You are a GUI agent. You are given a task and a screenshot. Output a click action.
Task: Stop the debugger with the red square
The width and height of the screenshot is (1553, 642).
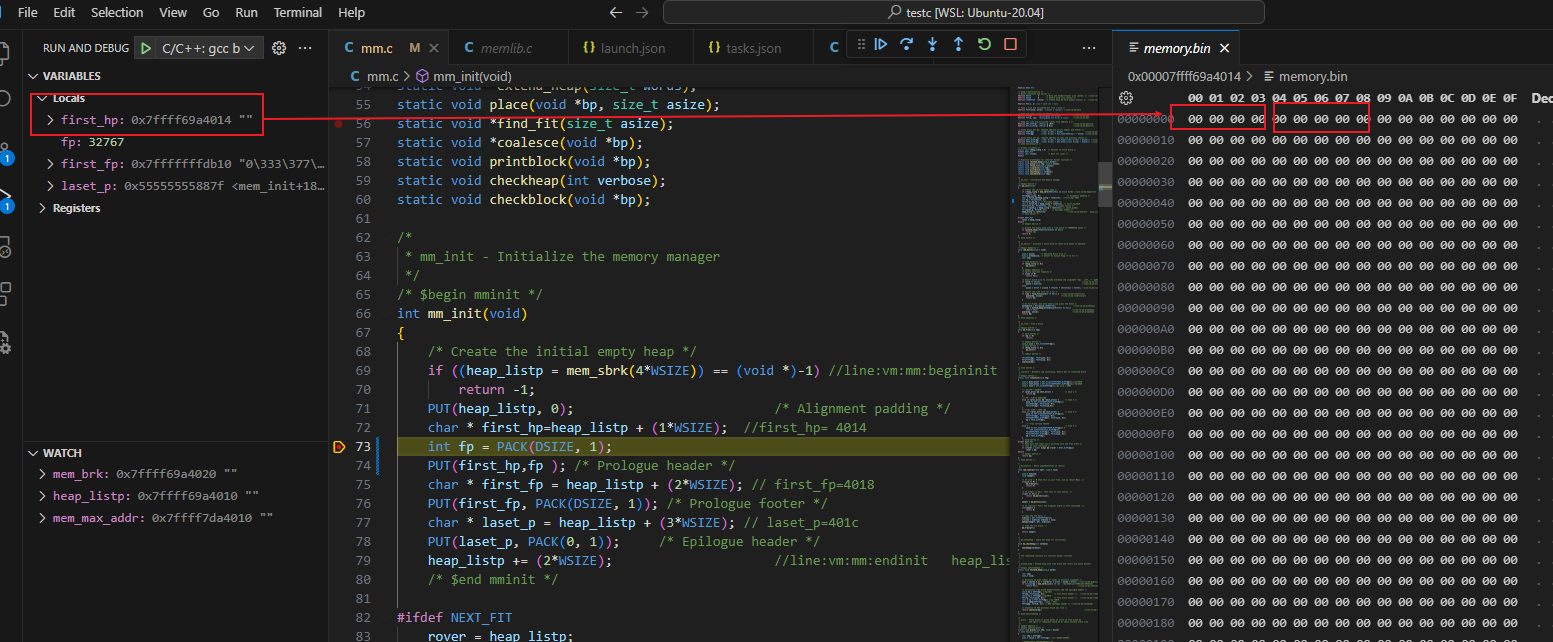point(1010,45)
